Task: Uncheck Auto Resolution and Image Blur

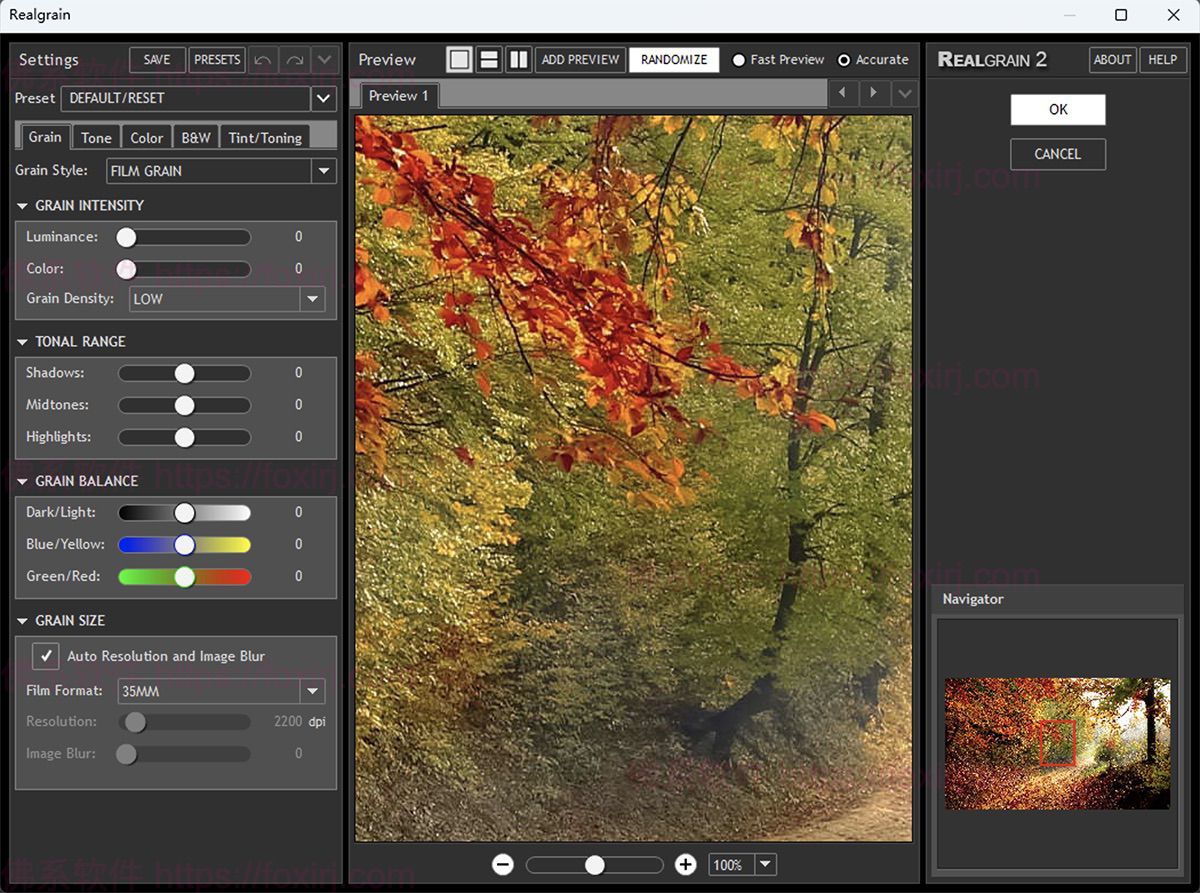Action: tap(46, 656)
